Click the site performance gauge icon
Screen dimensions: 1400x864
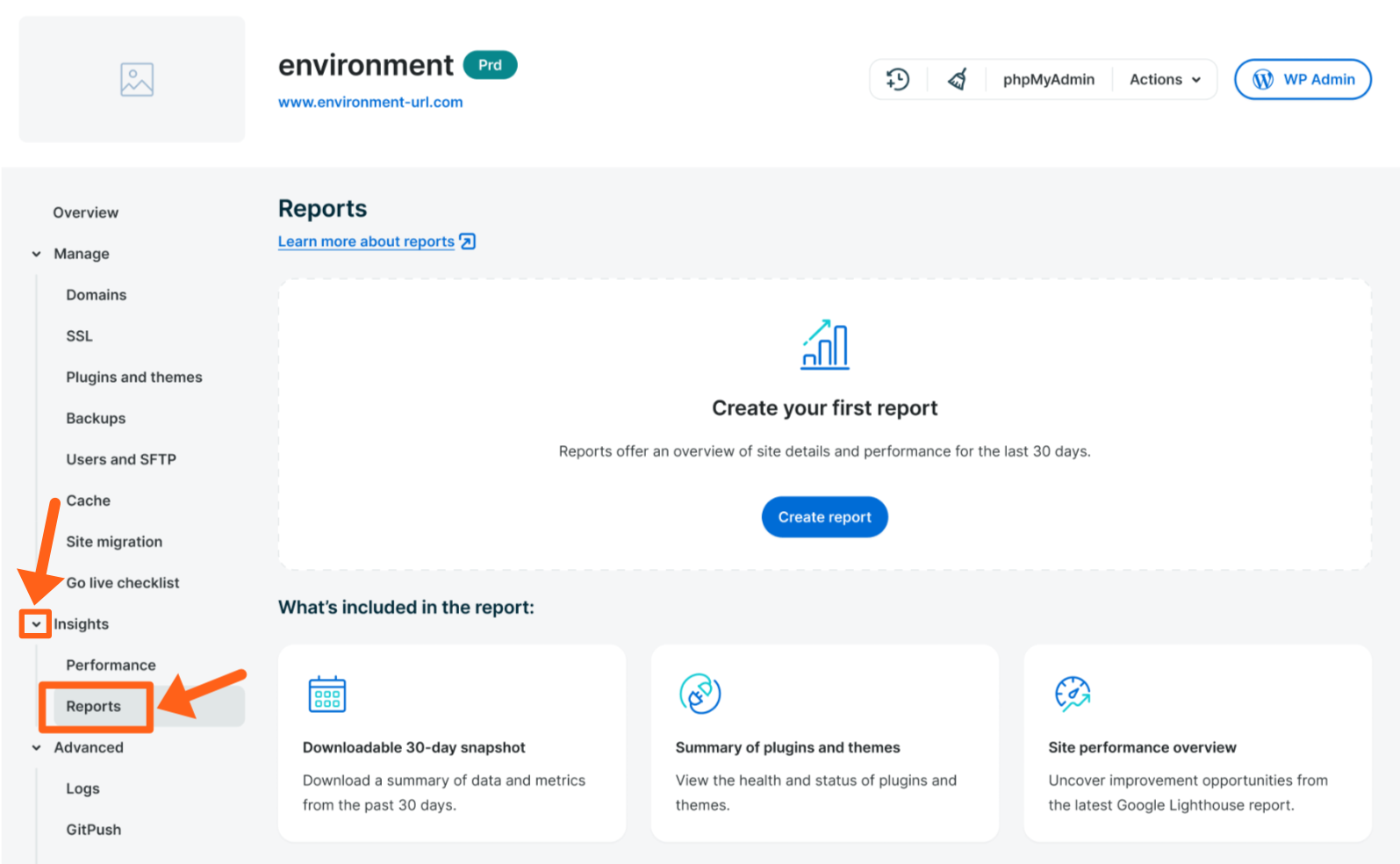coord(1073,694)
